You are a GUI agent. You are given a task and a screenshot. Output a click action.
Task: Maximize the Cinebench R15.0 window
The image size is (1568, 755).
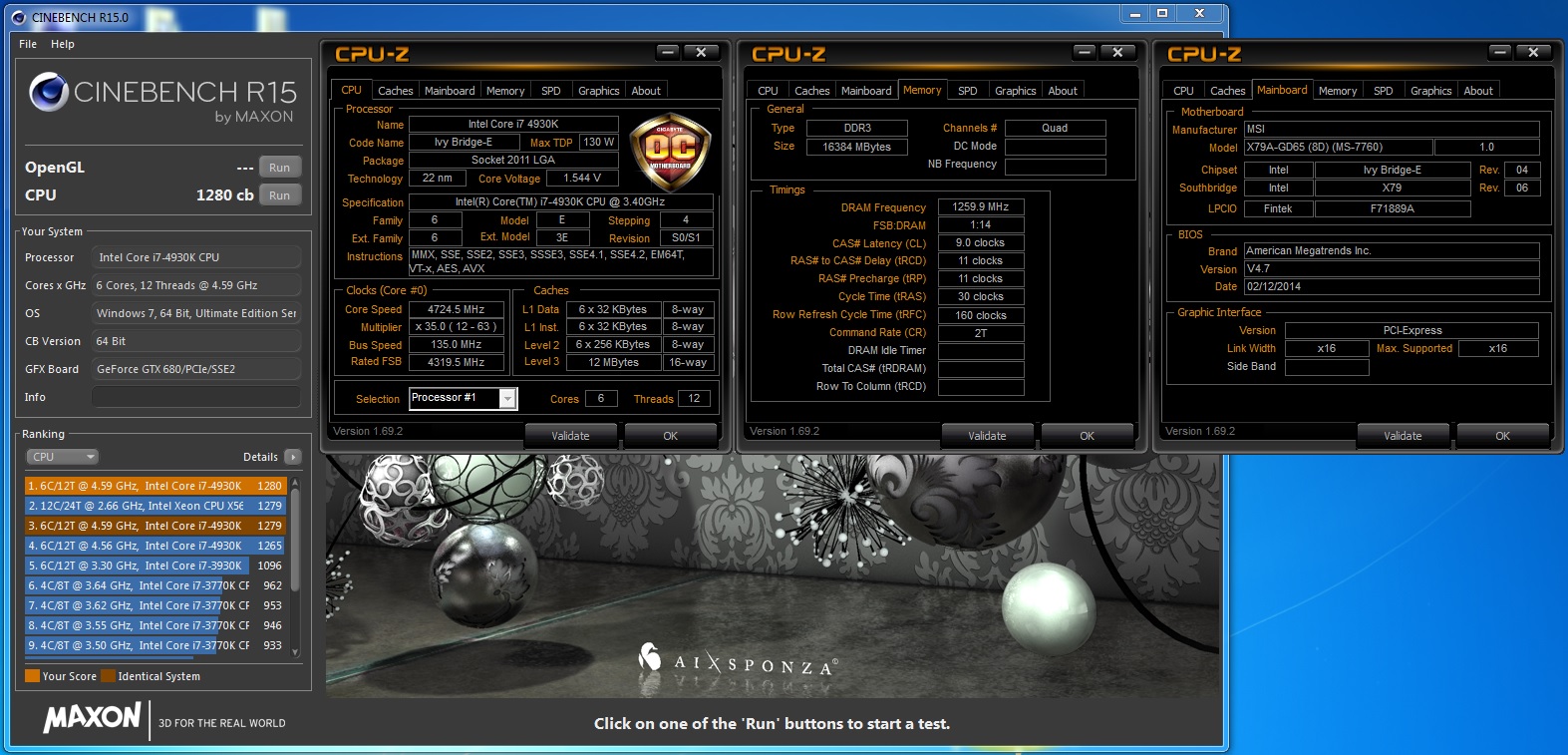click(1162, 13)
